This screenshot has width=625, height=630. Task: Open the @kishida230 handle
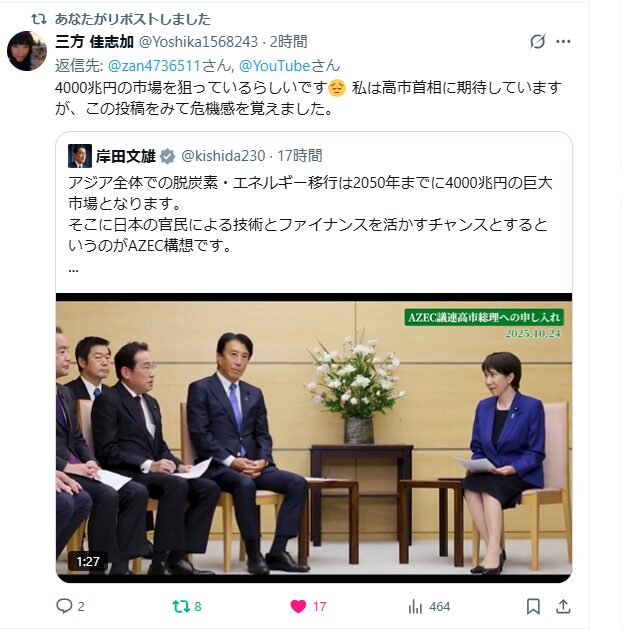(223, 156)
